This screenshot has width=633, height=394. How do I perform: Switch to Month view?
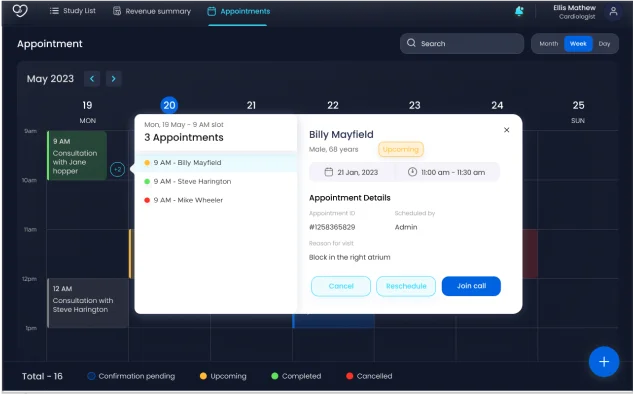tap(549, 44)
